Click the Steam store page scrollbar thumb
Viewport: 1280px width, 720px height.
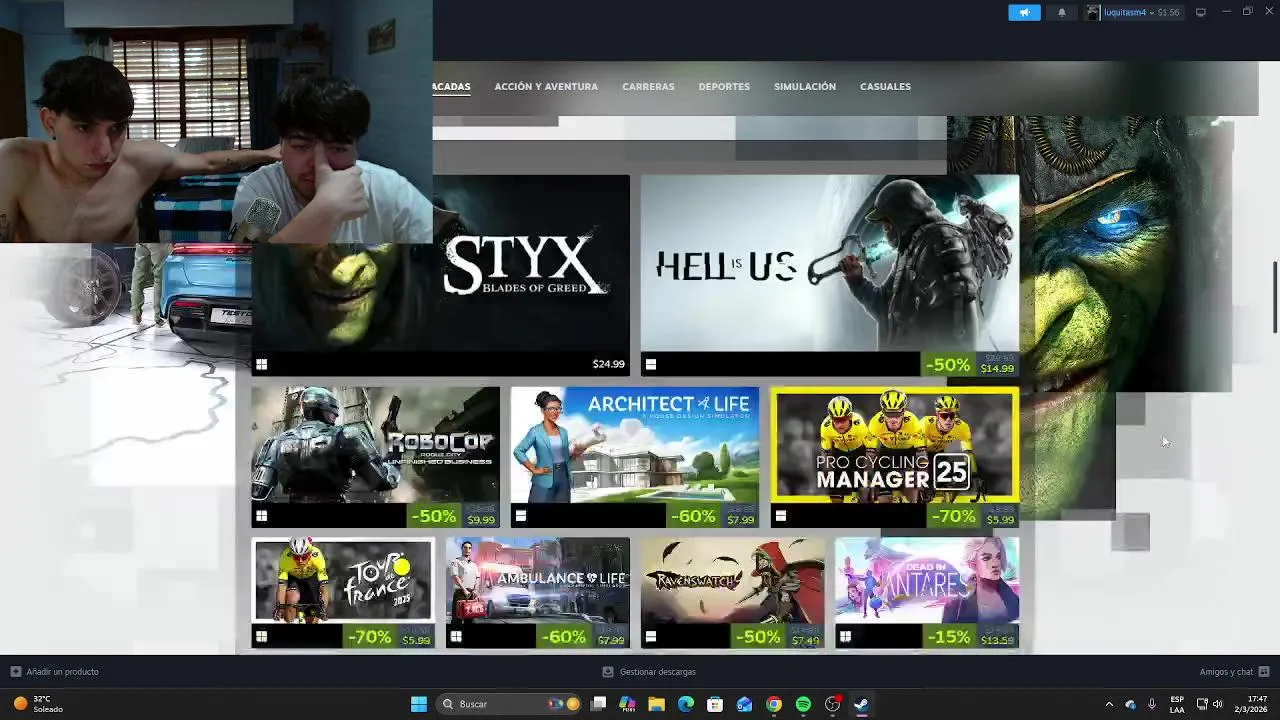(1275, 297)
